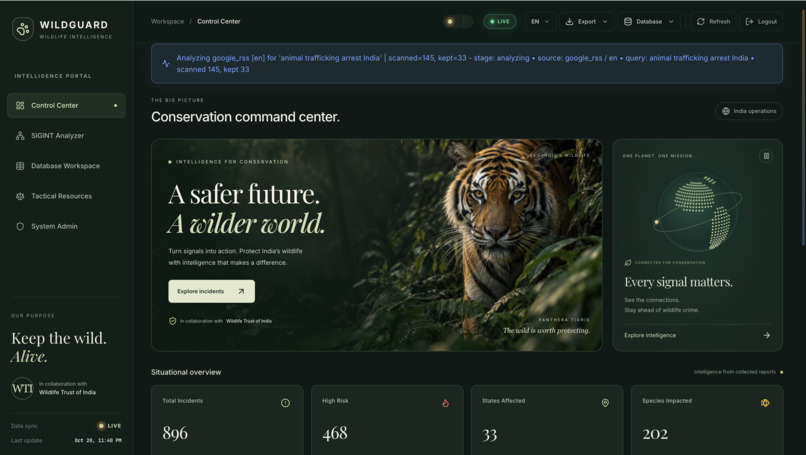Click the Data sync LIVE indicator
This screenshot has width=806, height=455.
109,426
